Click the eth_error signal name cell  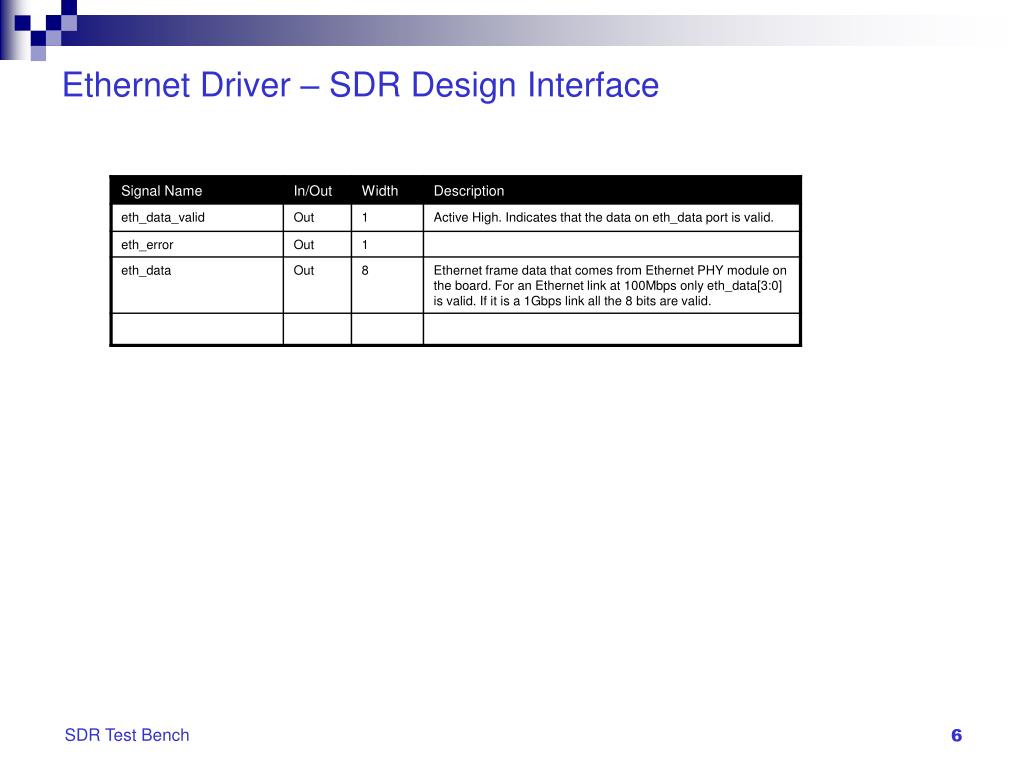point(146,243)
